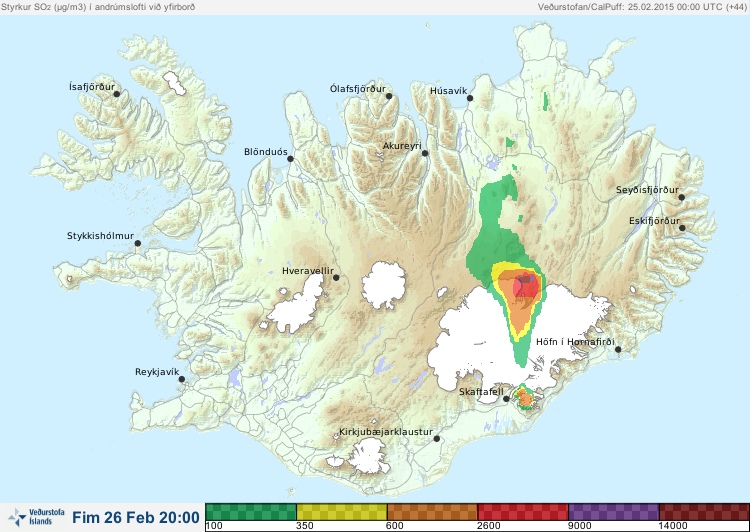
Task: Click the 'Ólafsfjörður' label
Action: (x=358, y=89)
